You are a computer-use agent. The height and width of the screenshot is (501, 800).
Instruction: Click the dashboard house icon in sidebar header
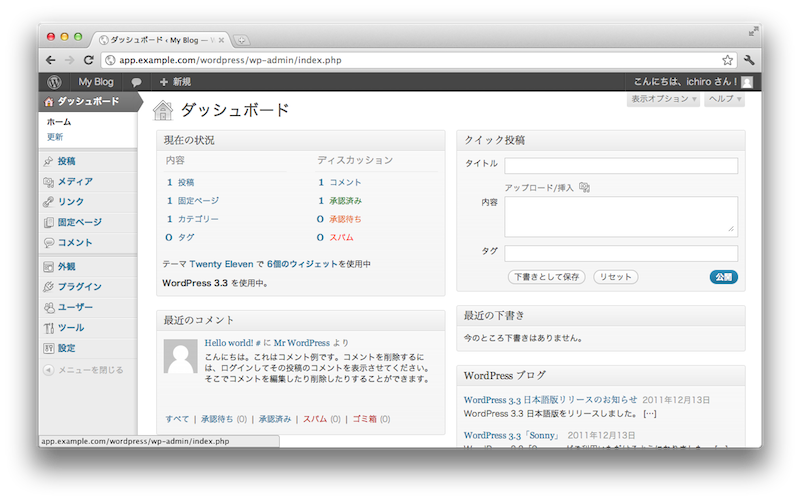49,102
